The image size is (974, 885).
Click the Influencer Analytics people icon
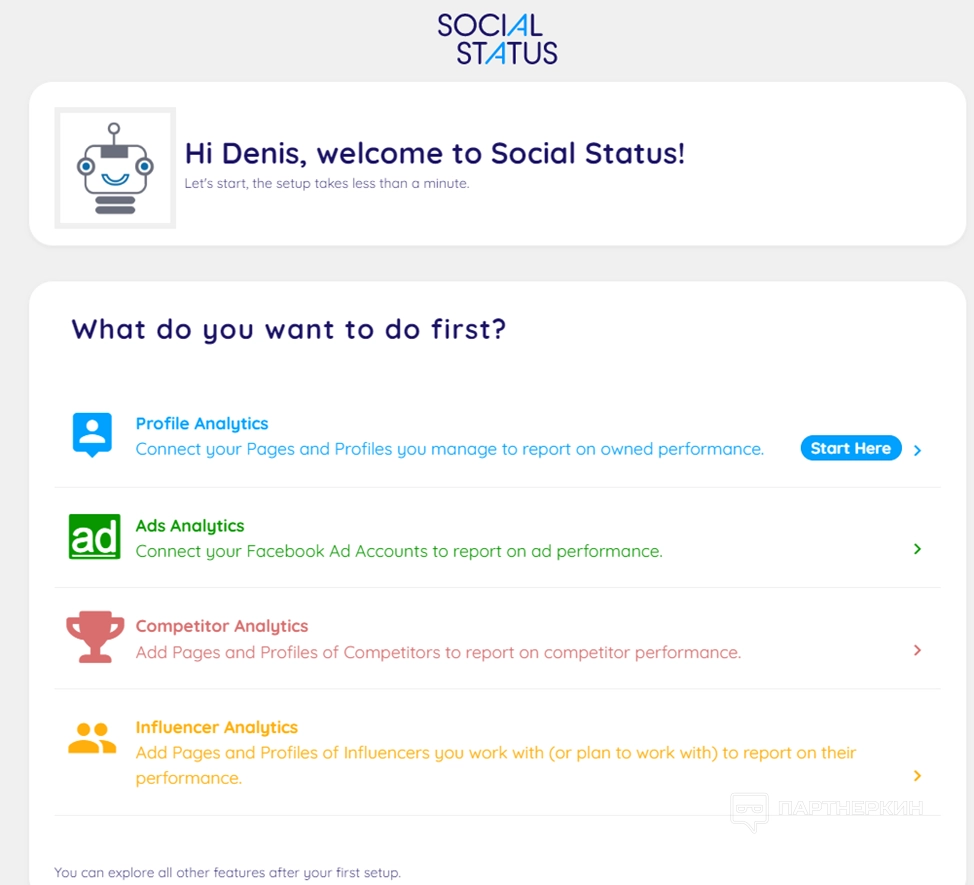tap(92, 739)
